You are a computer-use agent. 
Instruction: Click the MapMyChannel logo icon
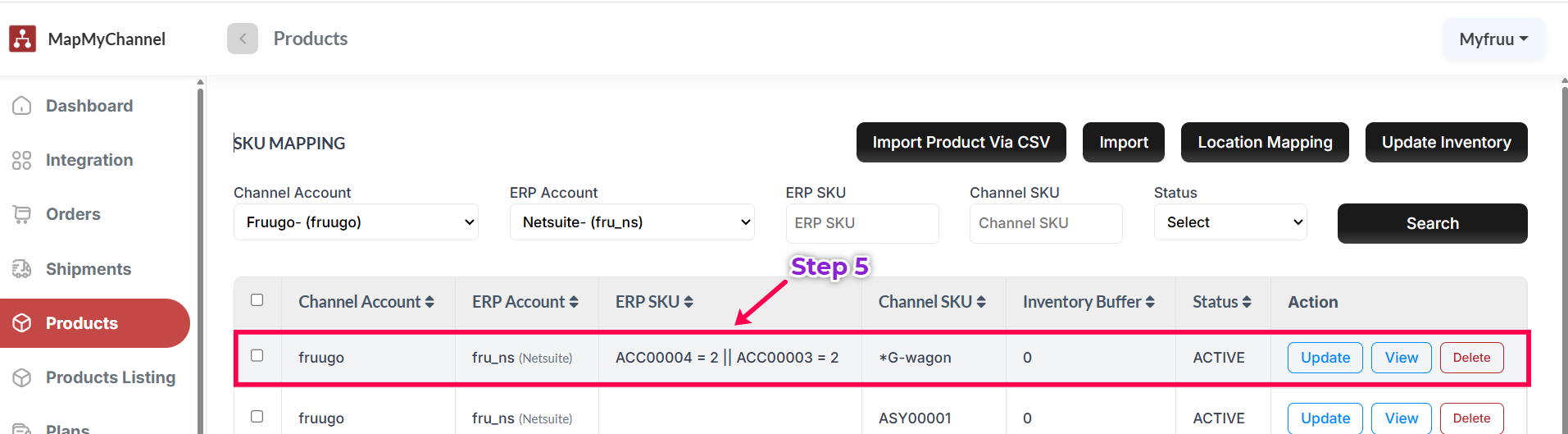click(22, 39)
